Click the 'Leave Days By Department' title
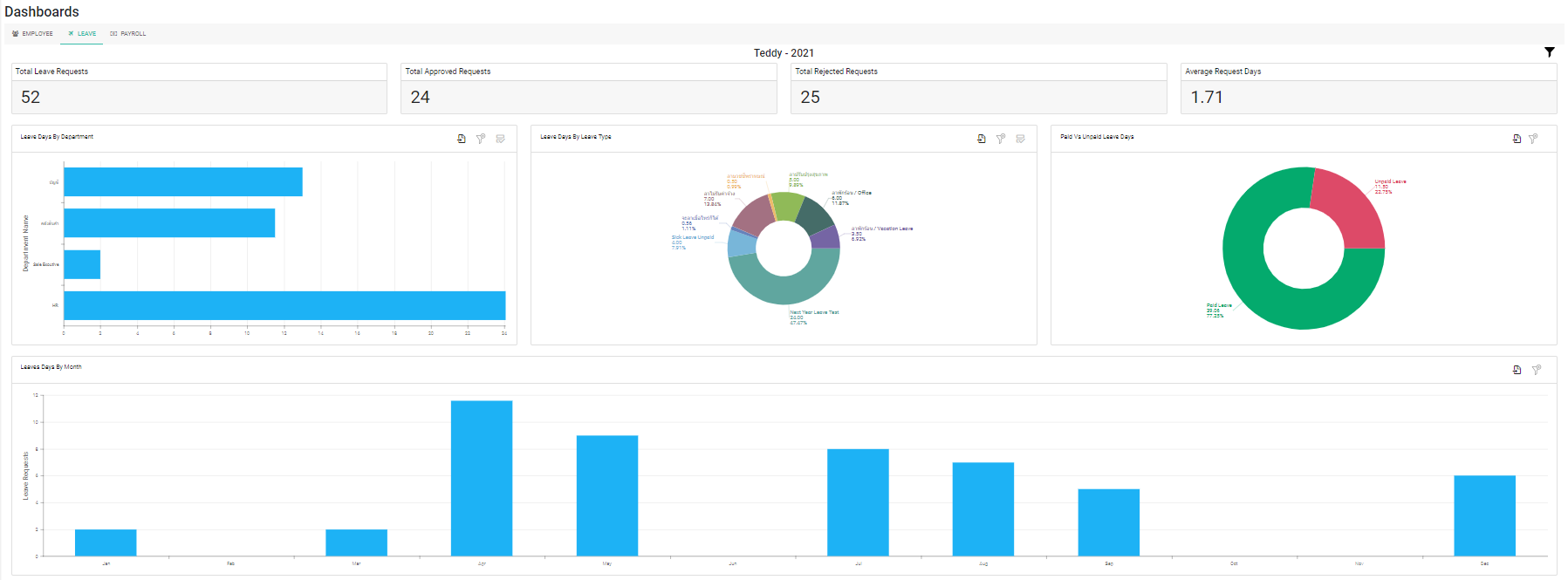The image size is (1568, 580). coord(57,137)
